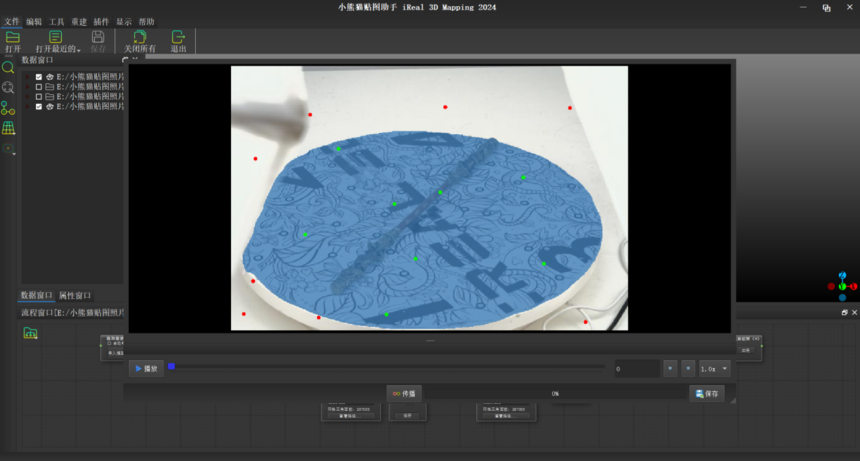Switch to the 数据窗口 tab

tap(36, 295)
